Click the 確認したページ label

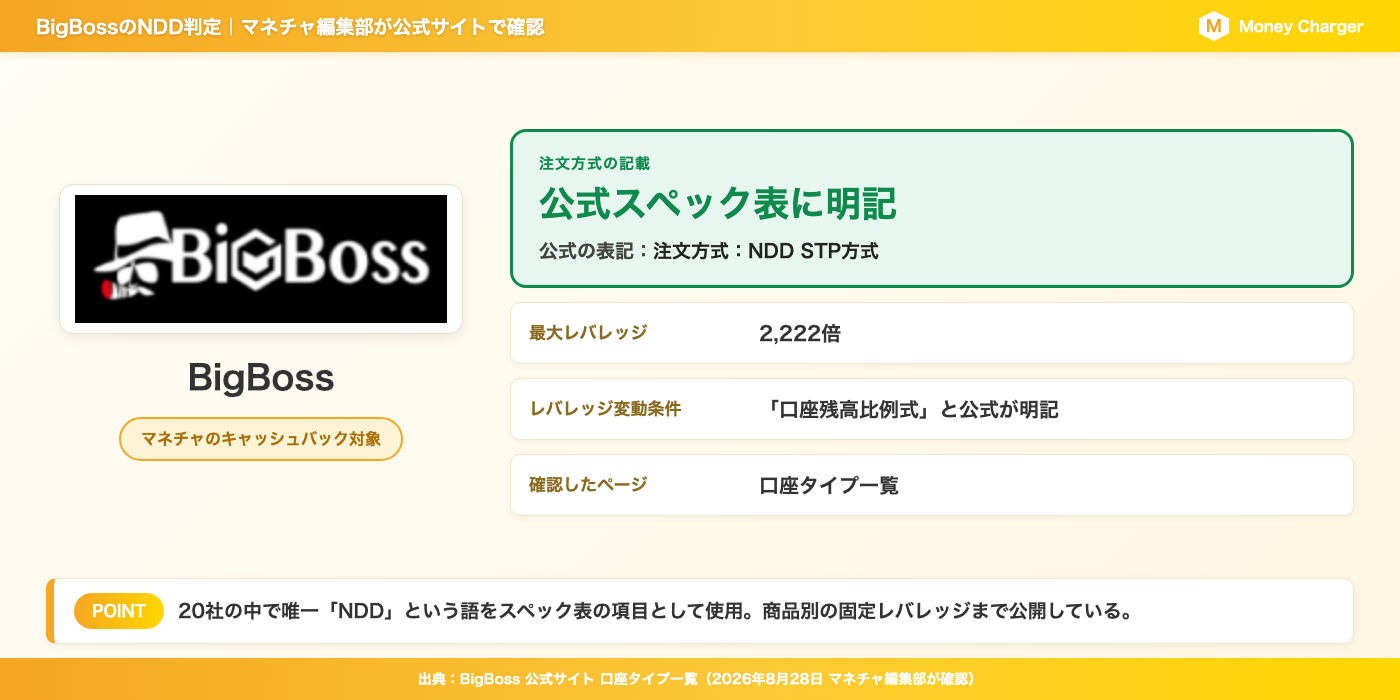coord(588,485)
